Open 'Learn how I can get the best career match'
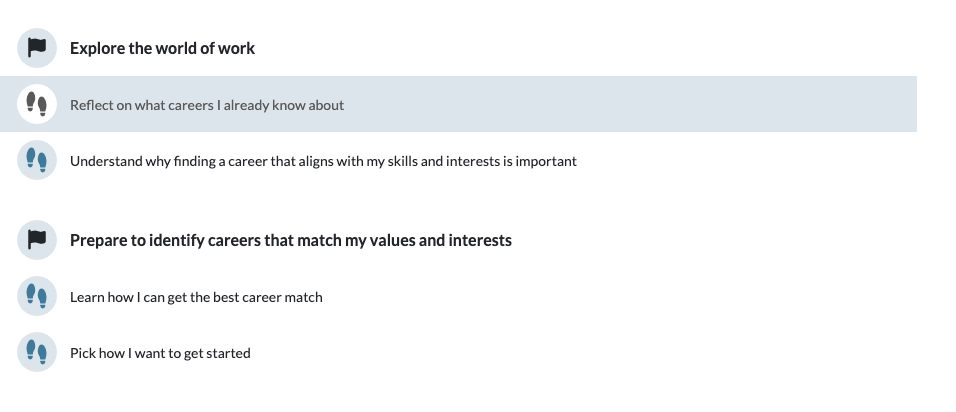Screen dimensions: 956x412 [x=196, y=297]
